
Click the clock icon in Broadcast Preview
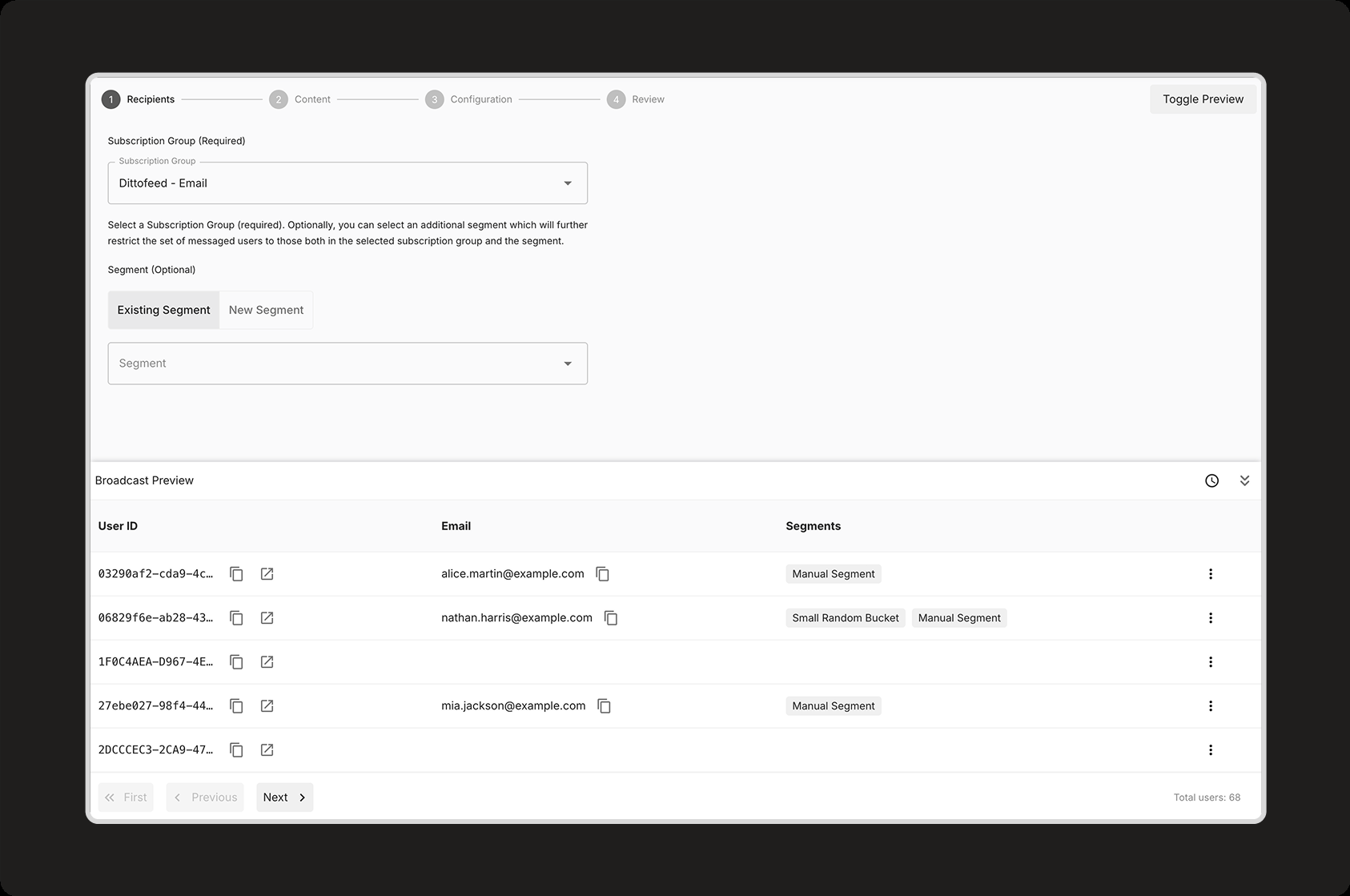coord(1212,481)
